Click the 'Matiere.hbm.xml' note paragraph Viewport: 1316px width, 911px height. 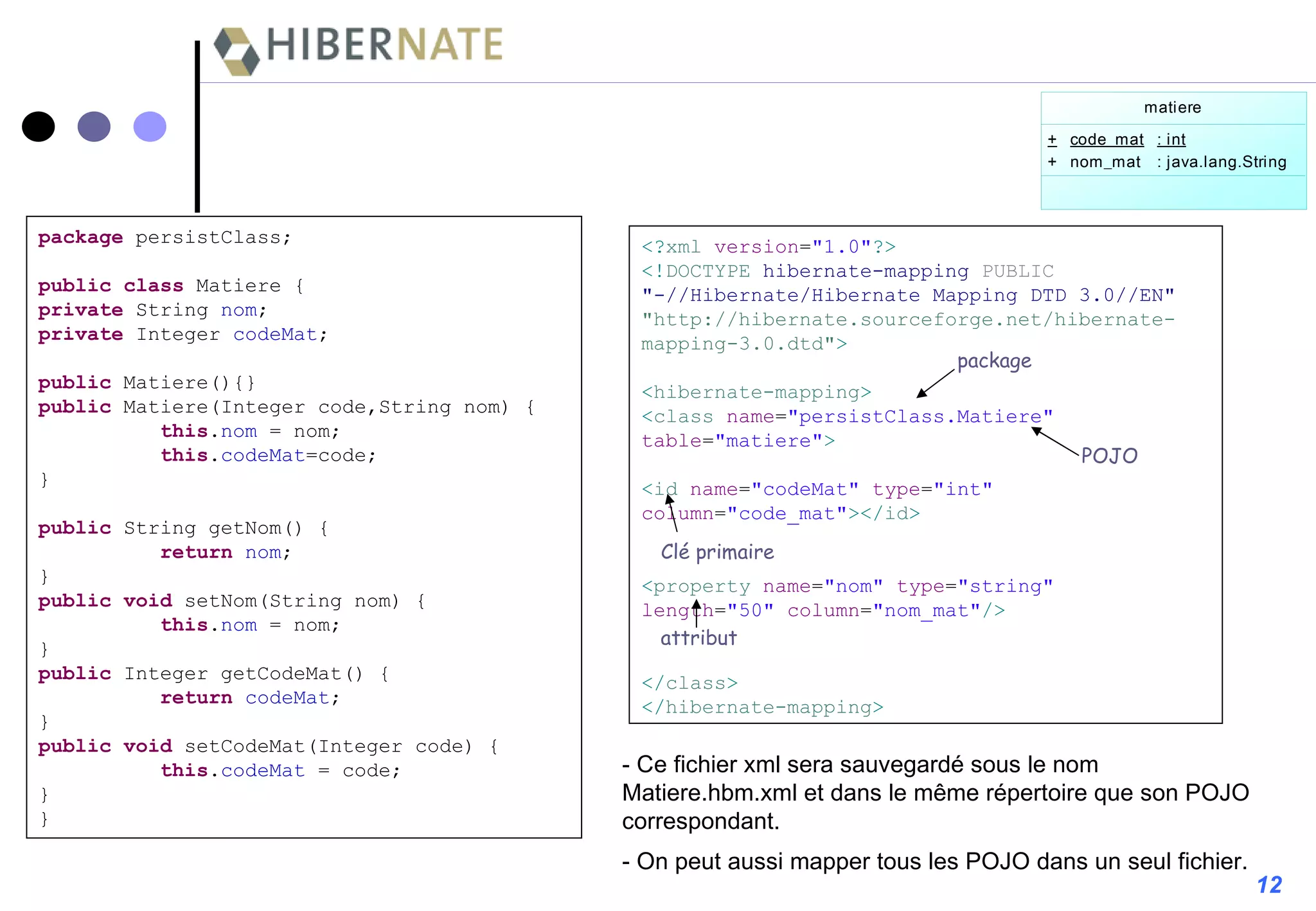[936, 793]
